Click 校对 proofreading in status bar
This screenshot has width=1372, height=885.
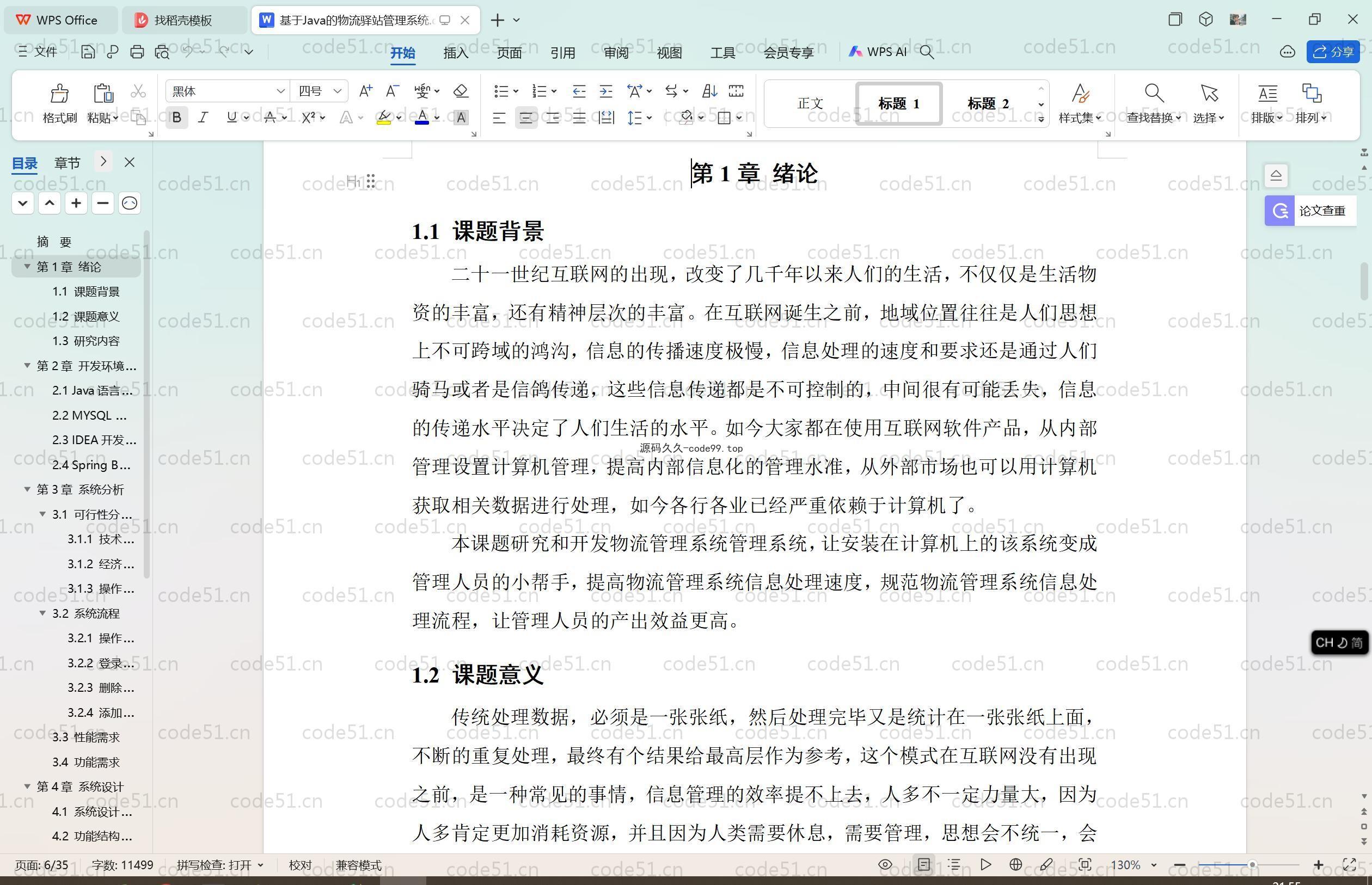(x=300, y=865)
